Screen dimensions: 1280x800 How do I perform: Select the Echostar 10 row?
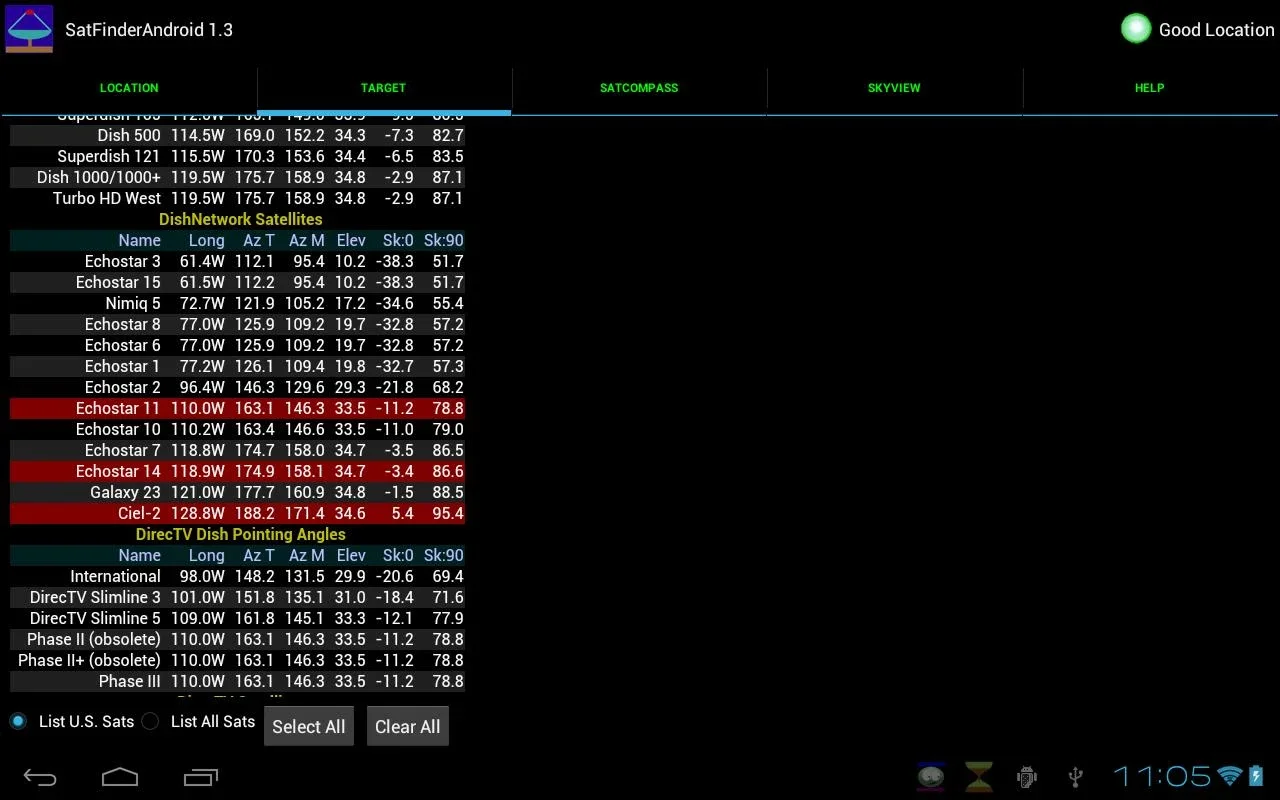237,429
